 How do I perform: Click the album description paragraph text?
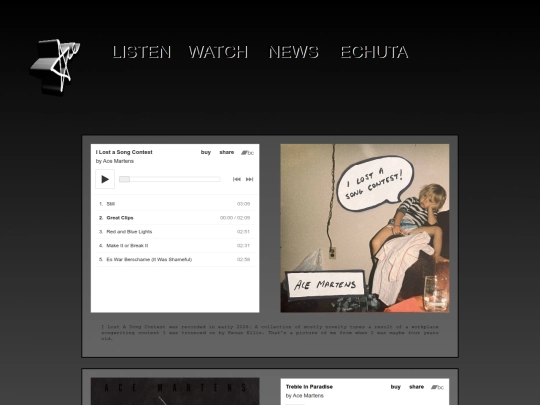[x=270, y=333]
